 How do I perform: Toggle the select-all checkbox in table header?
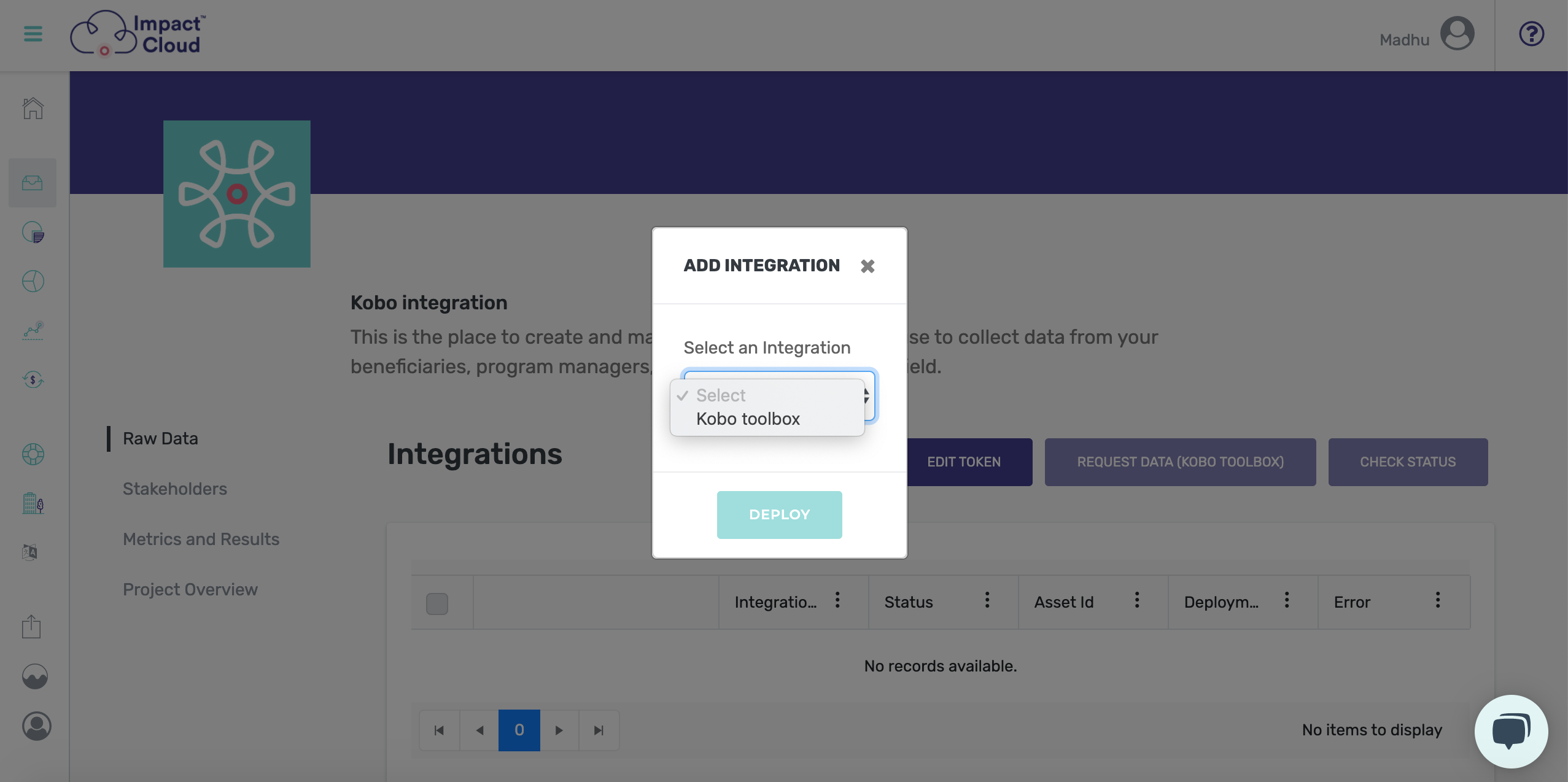tap(437, 603)
